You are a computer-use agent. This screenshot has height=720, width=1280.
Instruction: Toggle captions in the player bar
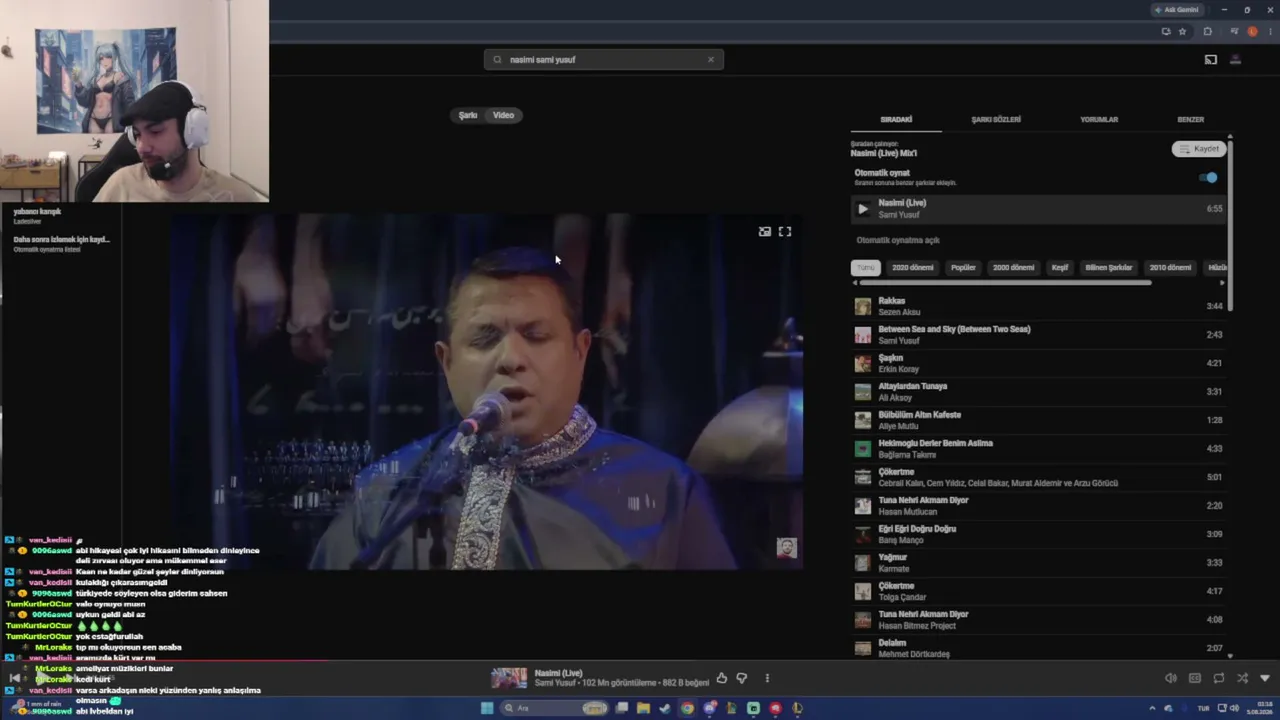[1195, 678]
